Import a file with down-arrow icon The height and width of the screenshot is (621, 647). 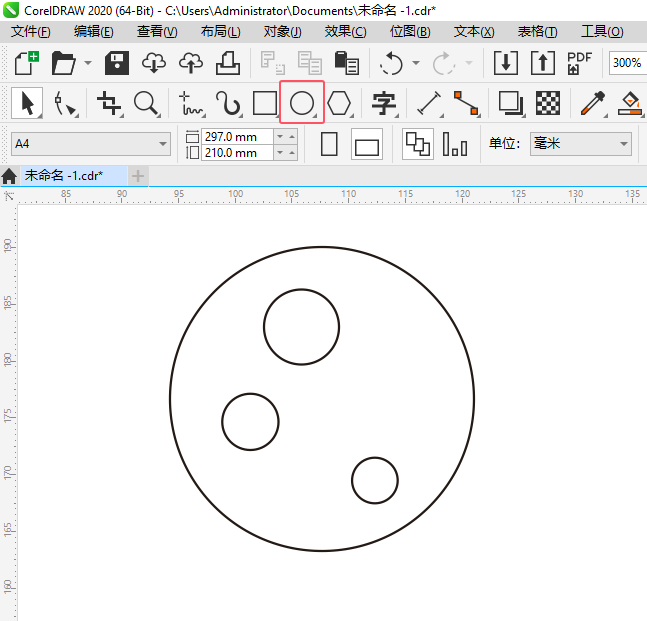point(505,63)
